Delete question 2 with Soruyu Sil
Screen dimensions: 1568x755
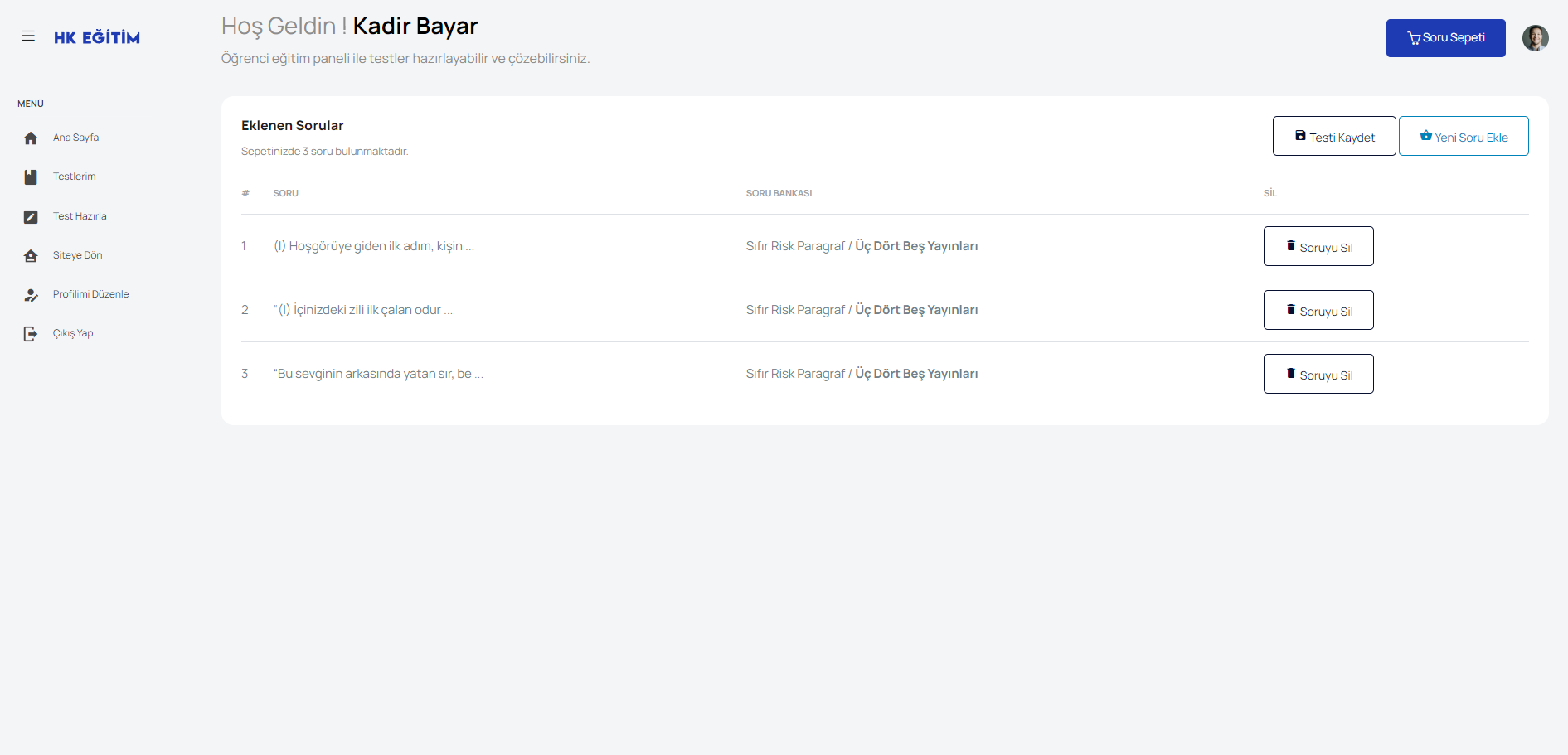coord(1318,311)
